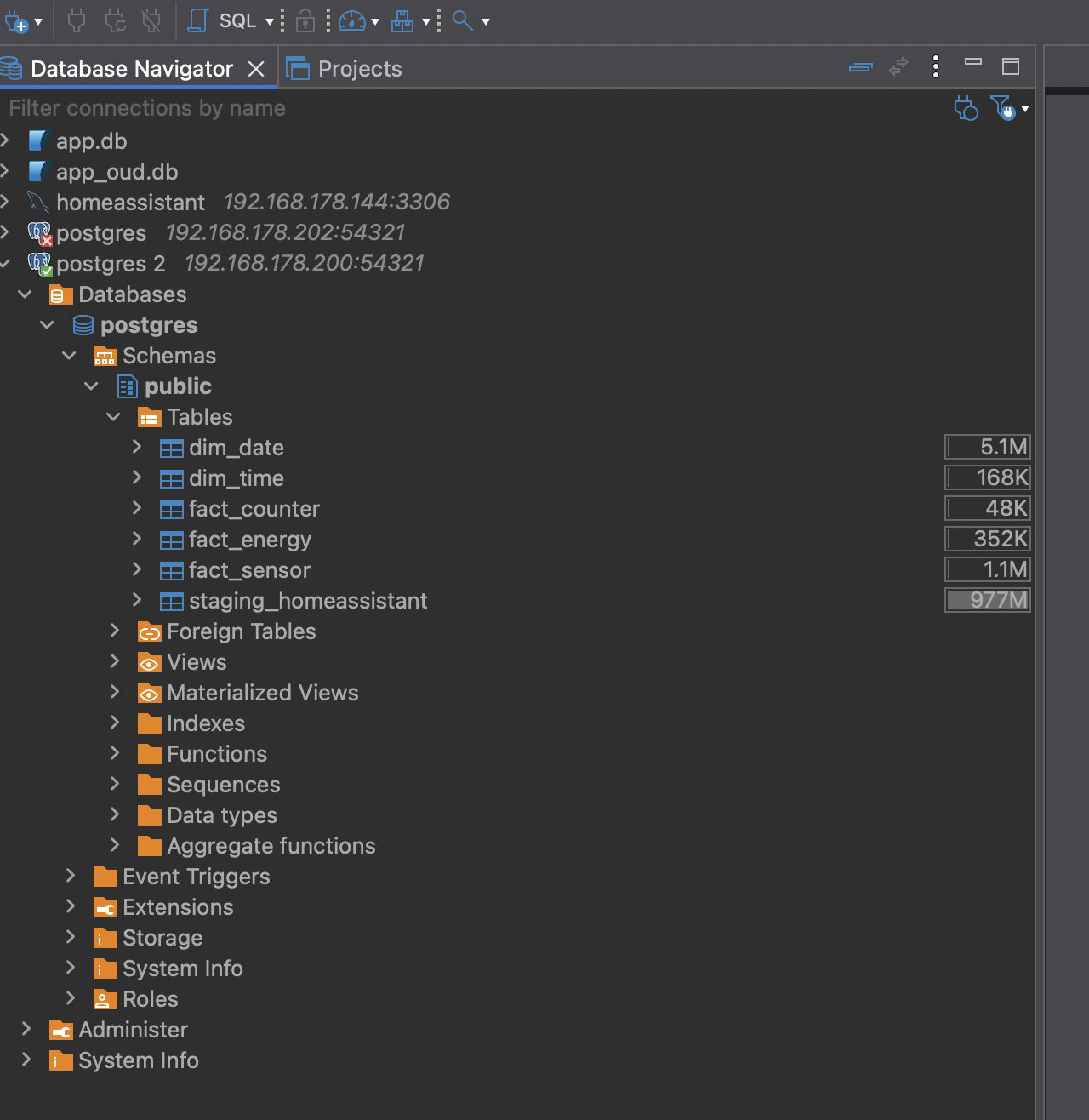
Task: Open the dashboard gauge icon
Action: [352, 21]
